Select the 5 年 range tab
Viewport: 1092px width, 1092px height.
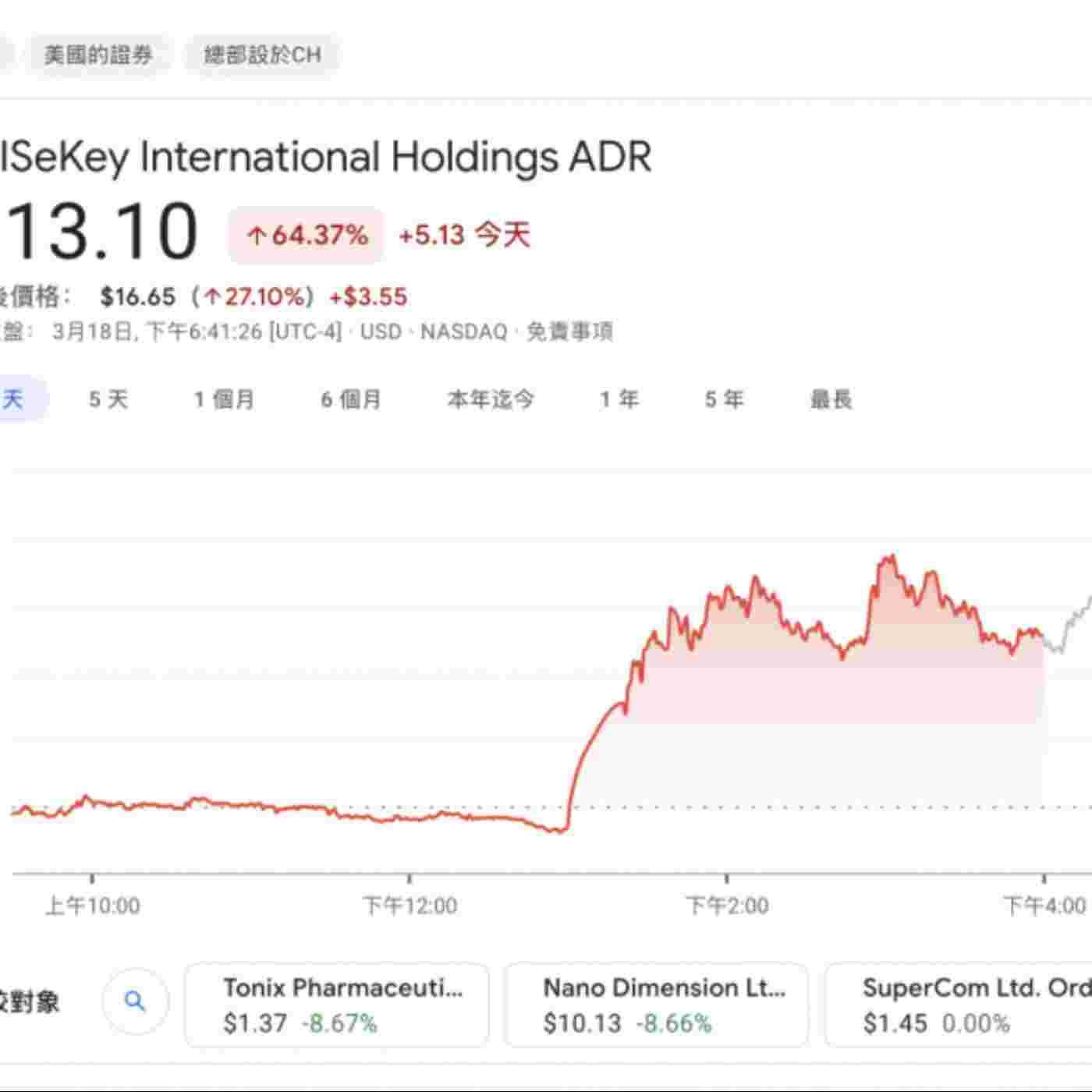point(724,399)
